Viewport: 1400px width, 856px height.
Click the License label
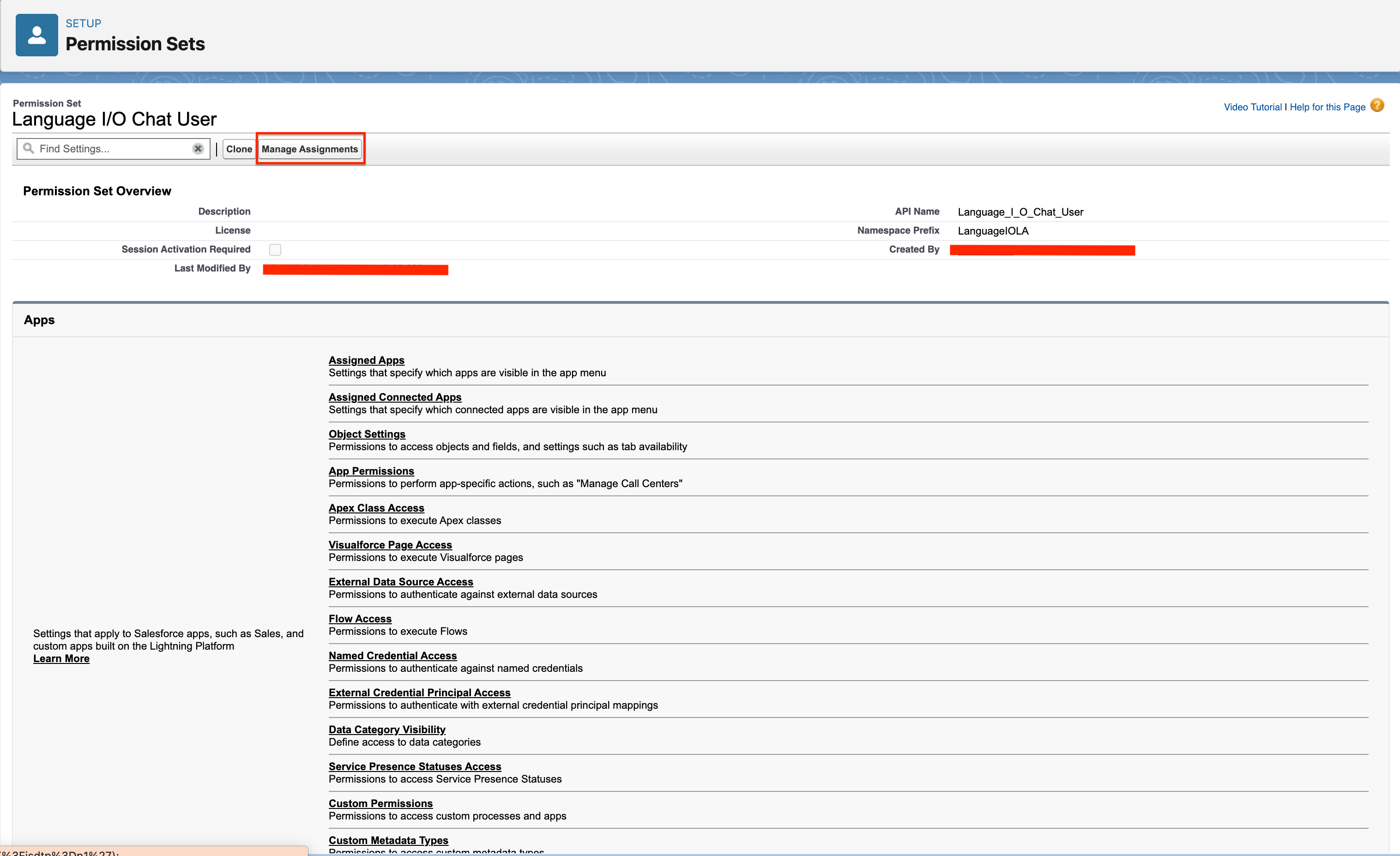(x=233, y=230)
